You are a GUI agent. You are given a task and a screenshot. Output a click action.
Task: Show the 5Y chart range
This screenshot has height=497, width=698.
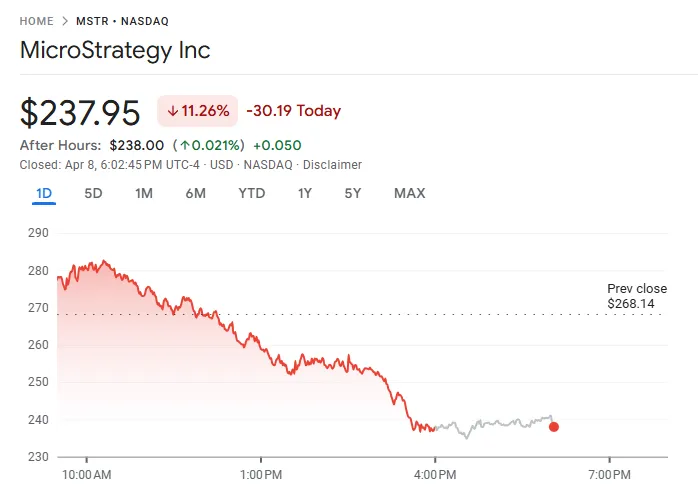pyautogui.click(x=352, y=193)
